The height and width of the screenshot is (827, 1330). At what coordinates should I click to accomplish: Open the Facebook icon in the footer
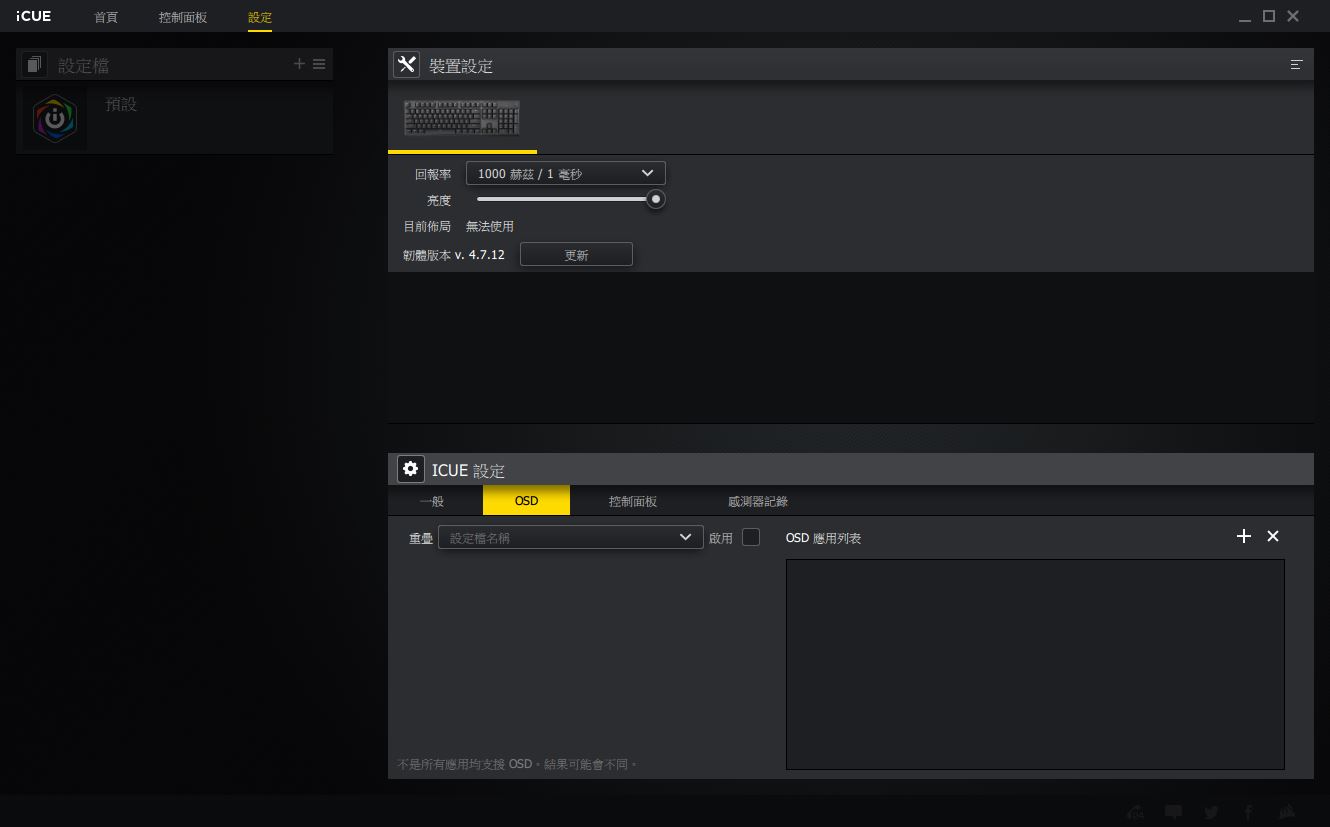pyautogui.click(x=1249, y=812)
